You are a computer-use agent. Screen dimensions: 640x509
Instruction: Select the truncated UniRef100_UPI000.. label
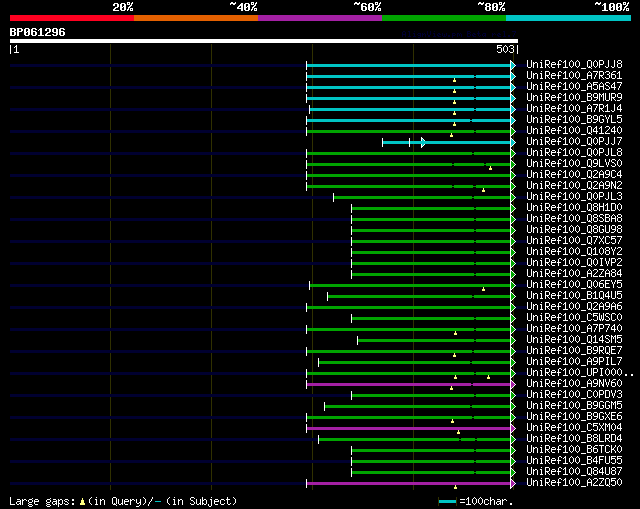[580, 373]
